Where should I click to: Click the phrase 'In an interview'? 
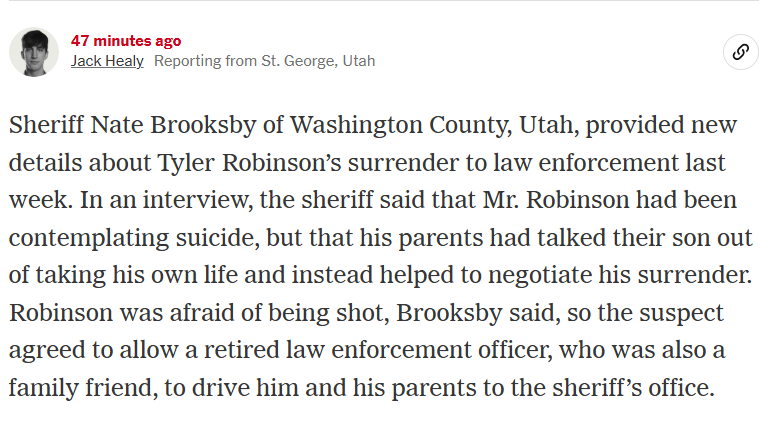coord(166,200)
